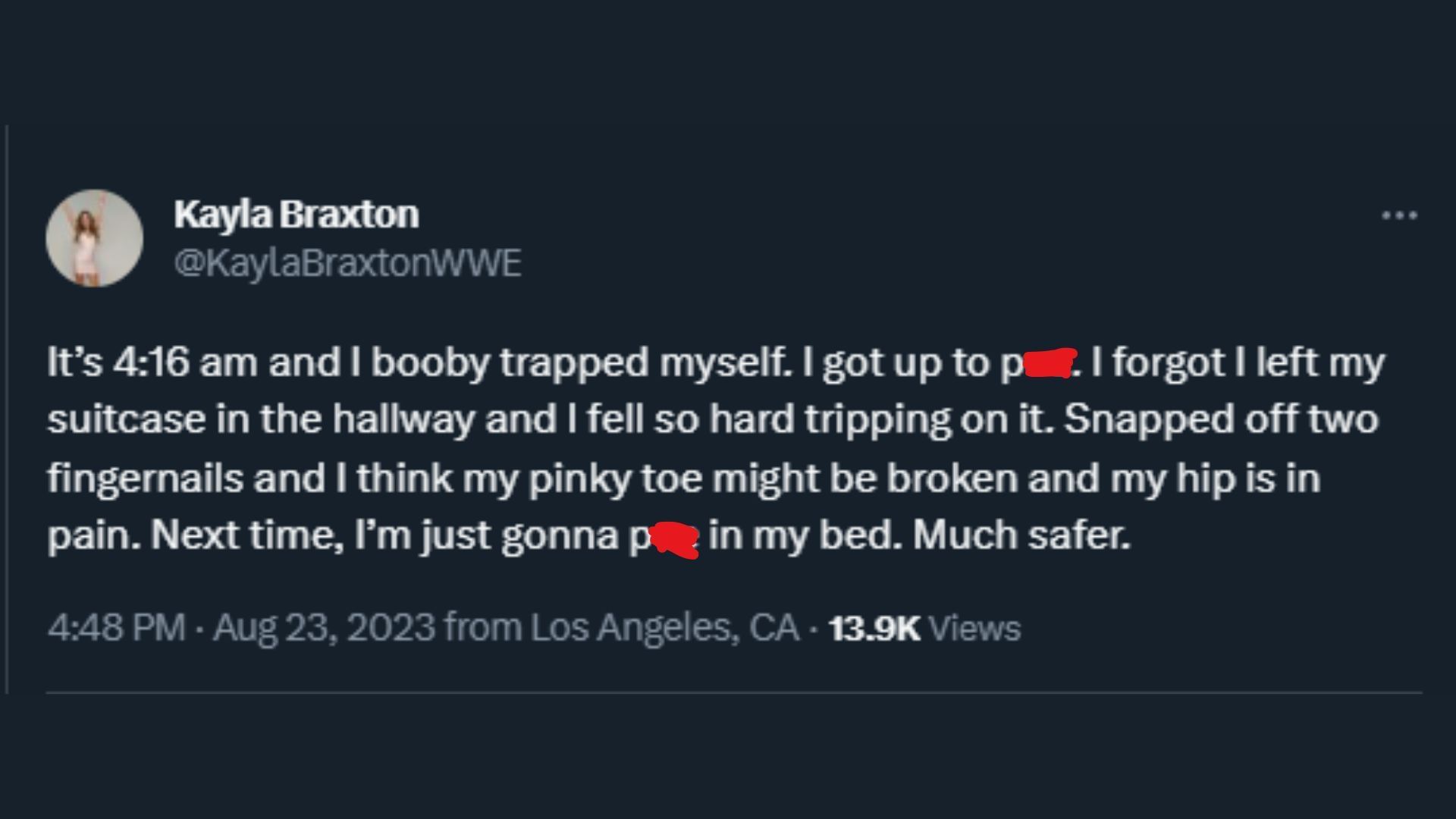Click the word "fingernails" in the tweet
The image size is (1456, 819).
click(144, 479)
